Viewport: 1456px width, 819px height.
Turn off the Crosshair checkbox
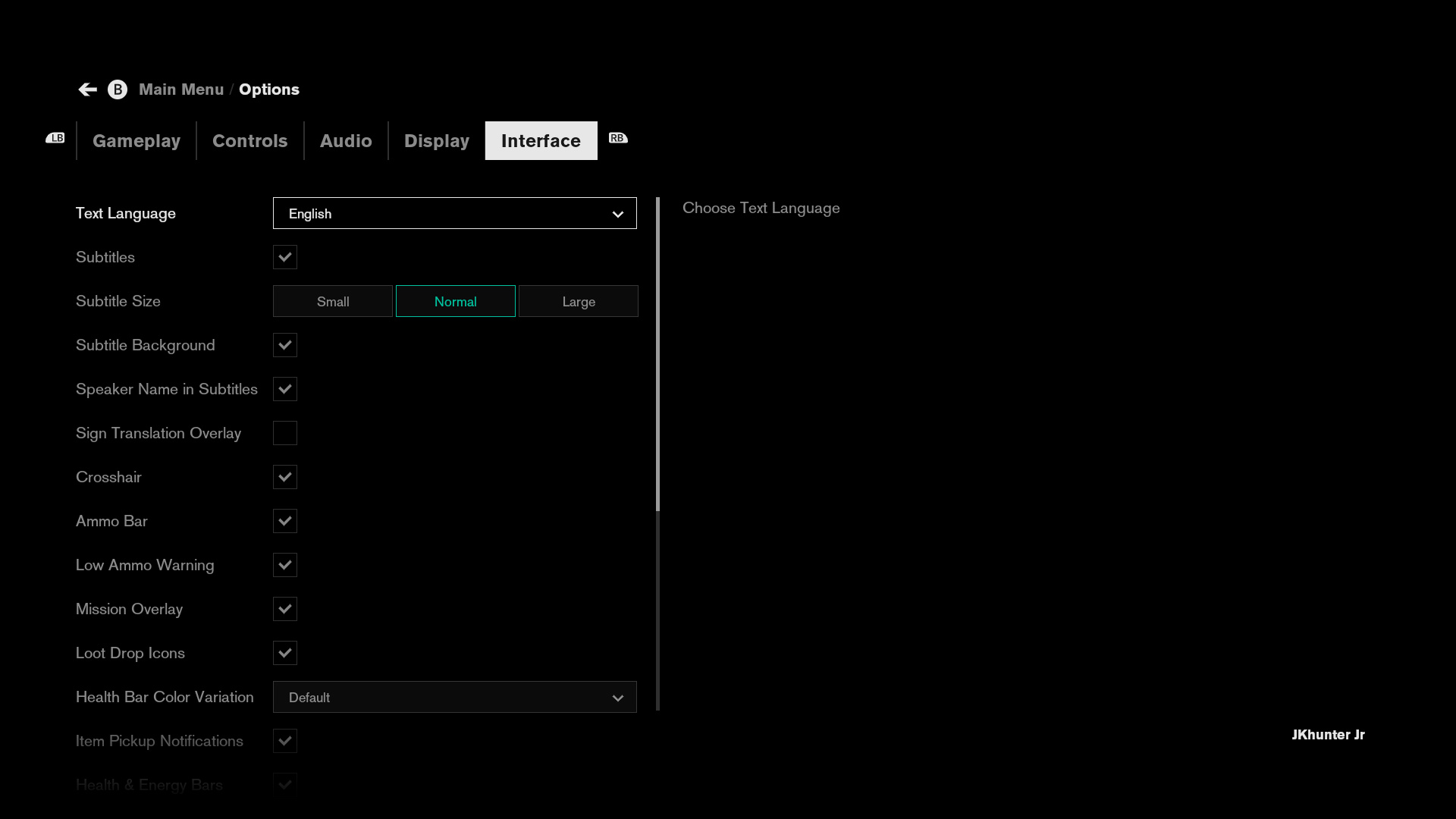pos(285,477)
